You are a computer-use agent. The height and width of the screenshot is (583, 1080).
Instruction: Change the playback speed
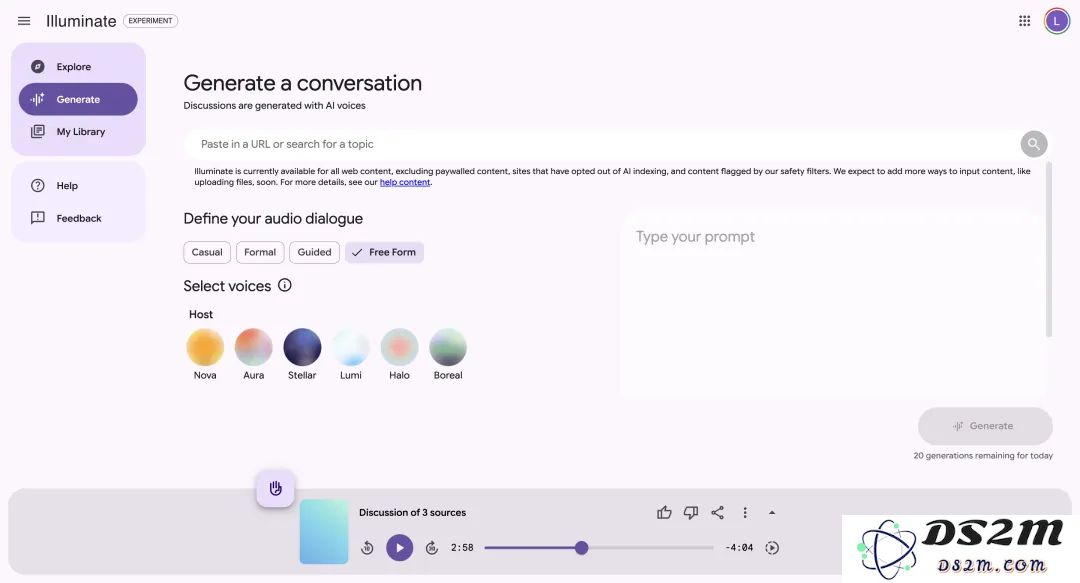[772, 548]
